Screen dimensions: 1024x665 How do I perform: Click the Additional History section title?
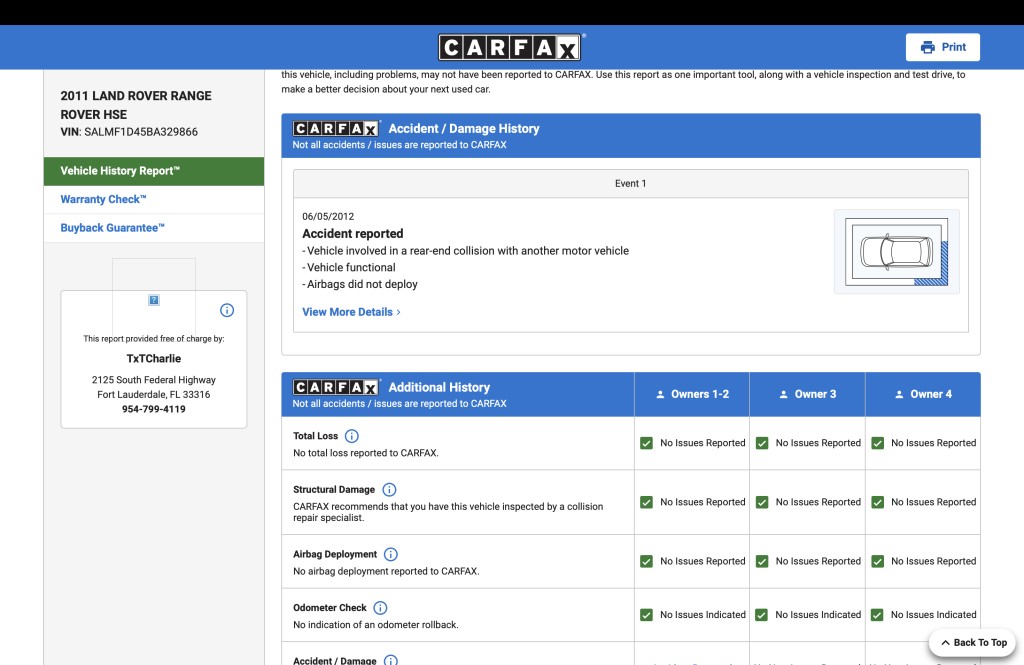pyautogui.click(x=439, y=387)
